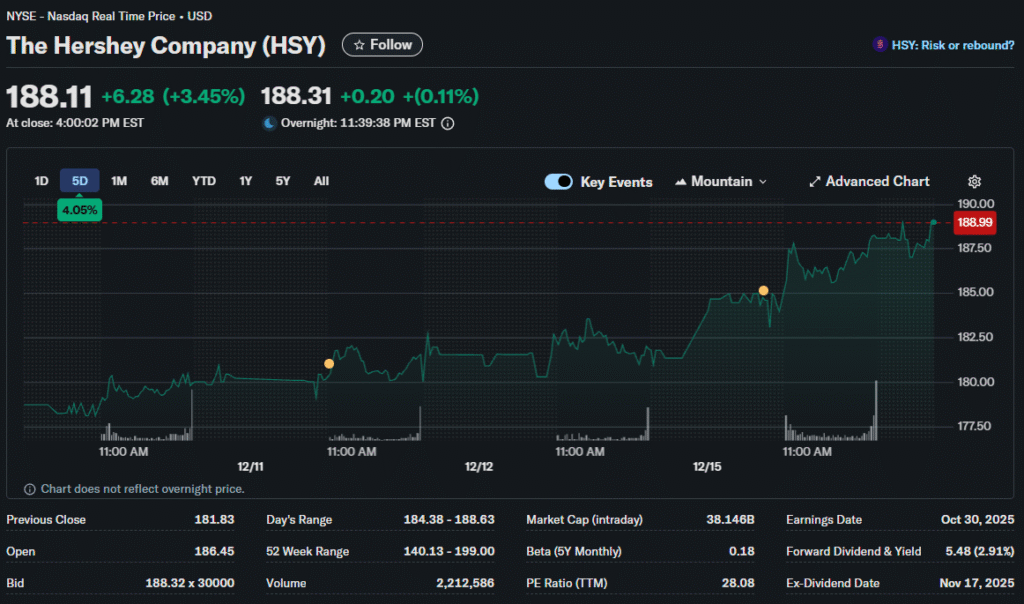Show All historical price range
This screenshot has height=604, width=1024.
pos(321,181)
